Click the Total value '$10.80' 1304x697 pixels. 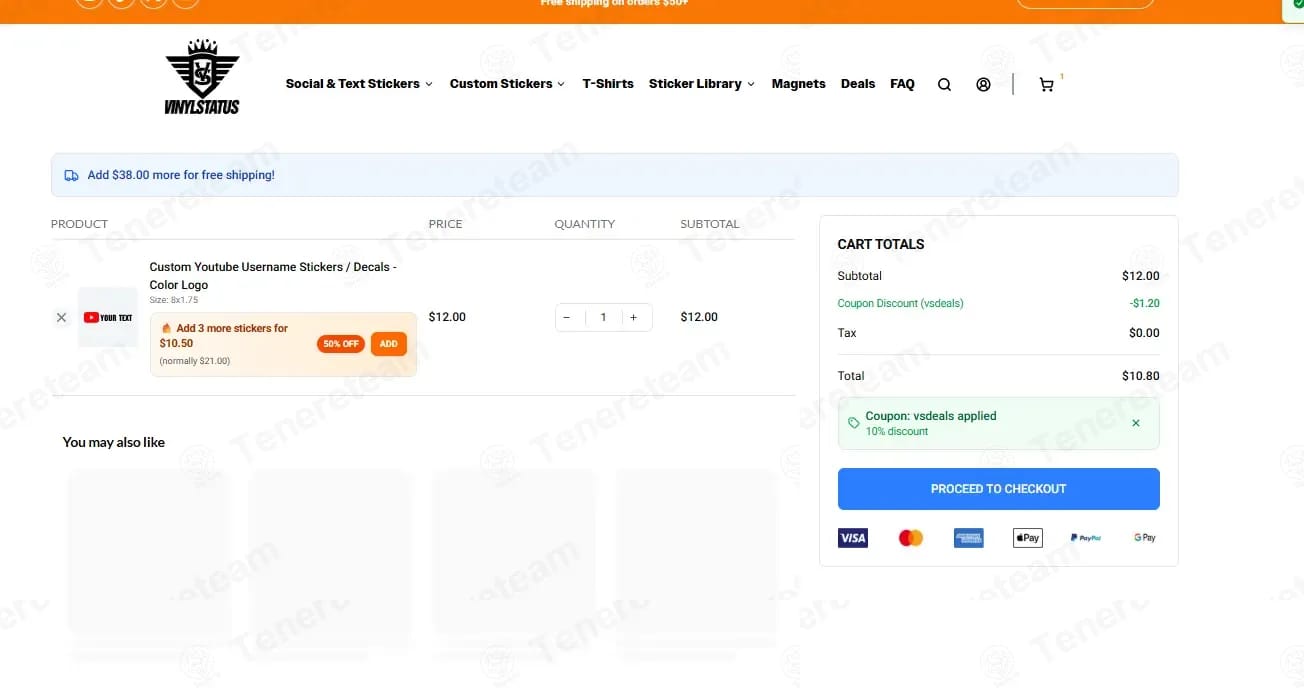tap(1141, 376)
